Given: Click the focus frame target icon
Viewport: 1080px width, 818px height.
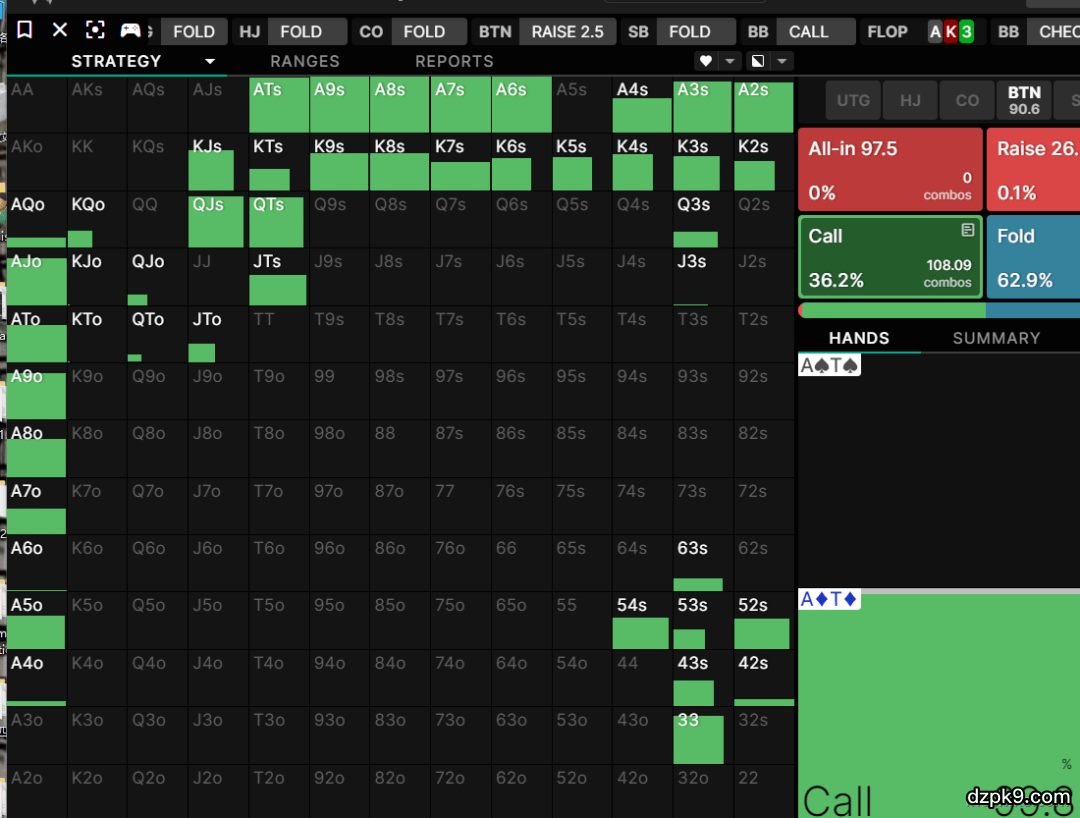Looking at the screenshot, I should coord(94,30).
